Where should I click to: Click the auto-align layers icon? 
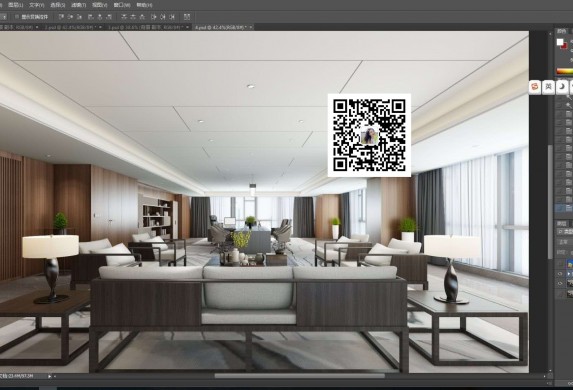click(x=187, y=17)
